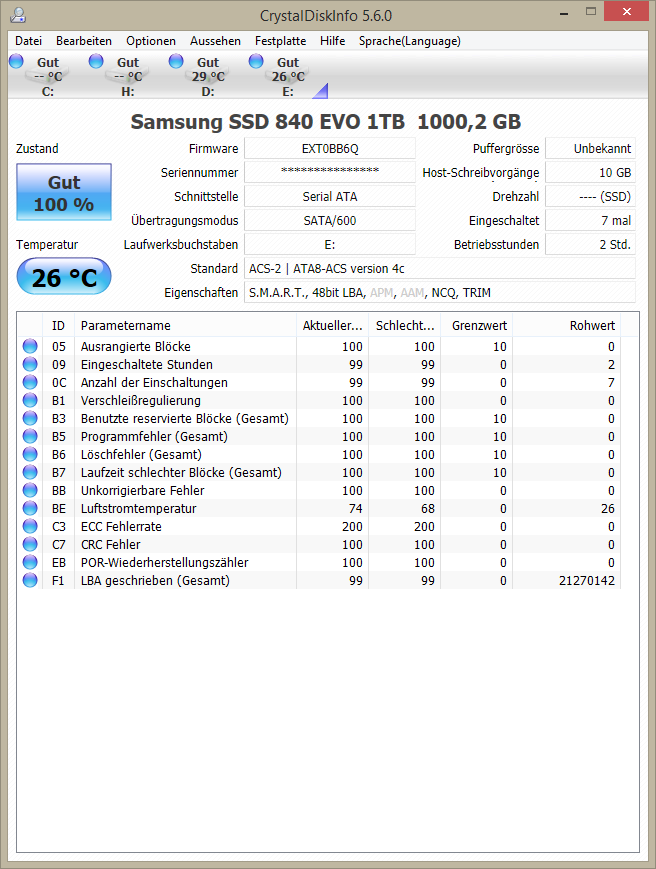Open the Optionen menu
The image size is (656, 869).
151,41
